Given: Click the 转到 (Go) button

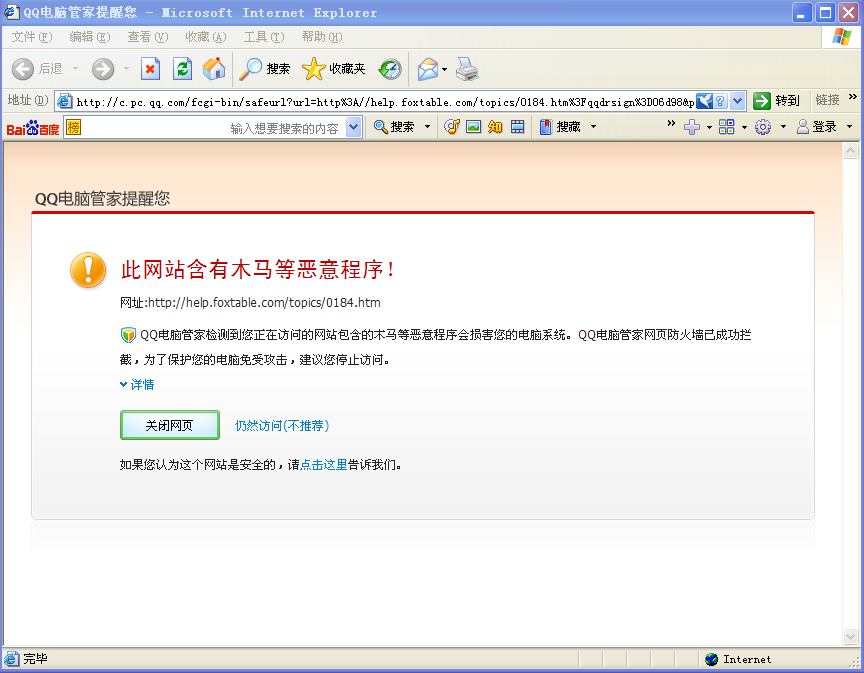Looking at the screenshot, I should pos(776,101).
